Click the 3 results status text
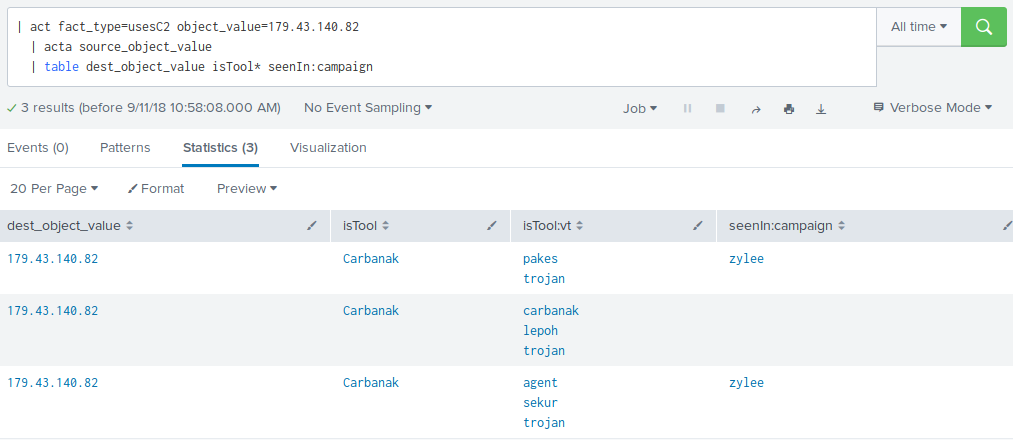 pyautogui.click(x=151, y=108)
